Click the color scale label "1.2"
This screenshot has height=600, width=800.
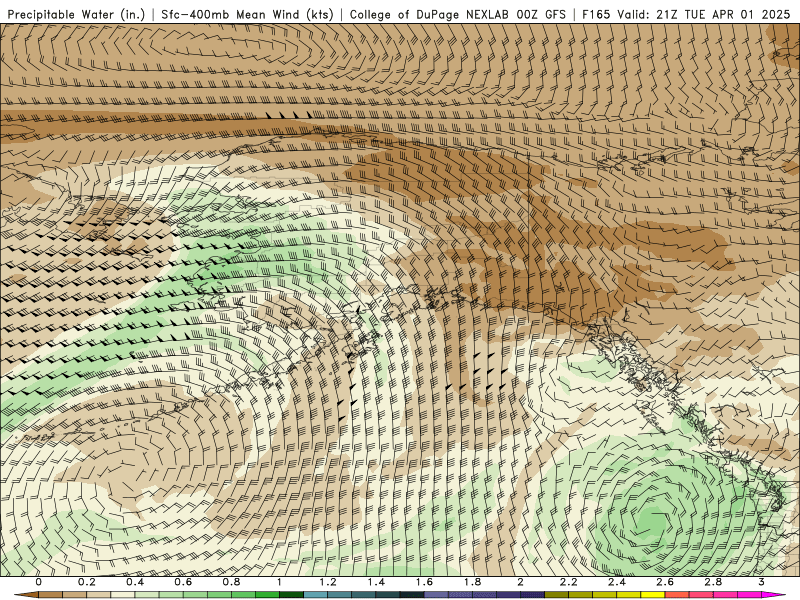coord(328,582)
